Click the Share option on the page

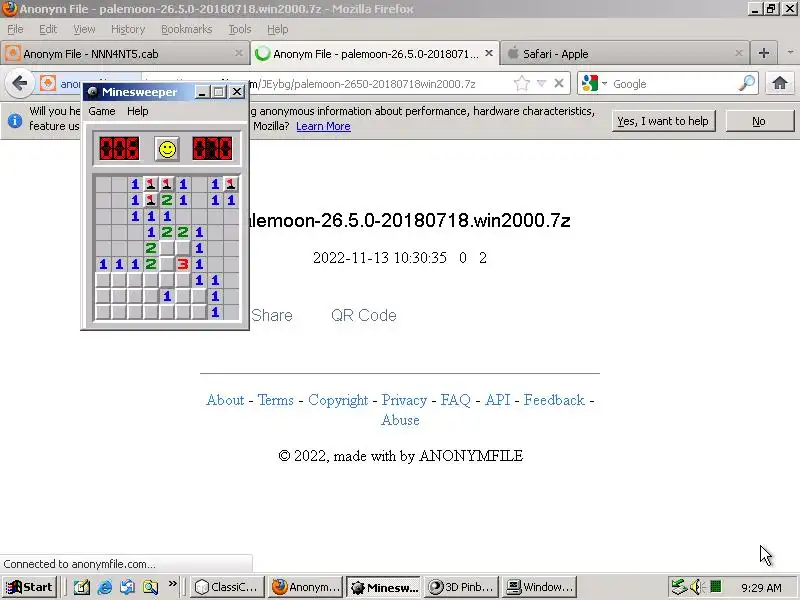272,315
